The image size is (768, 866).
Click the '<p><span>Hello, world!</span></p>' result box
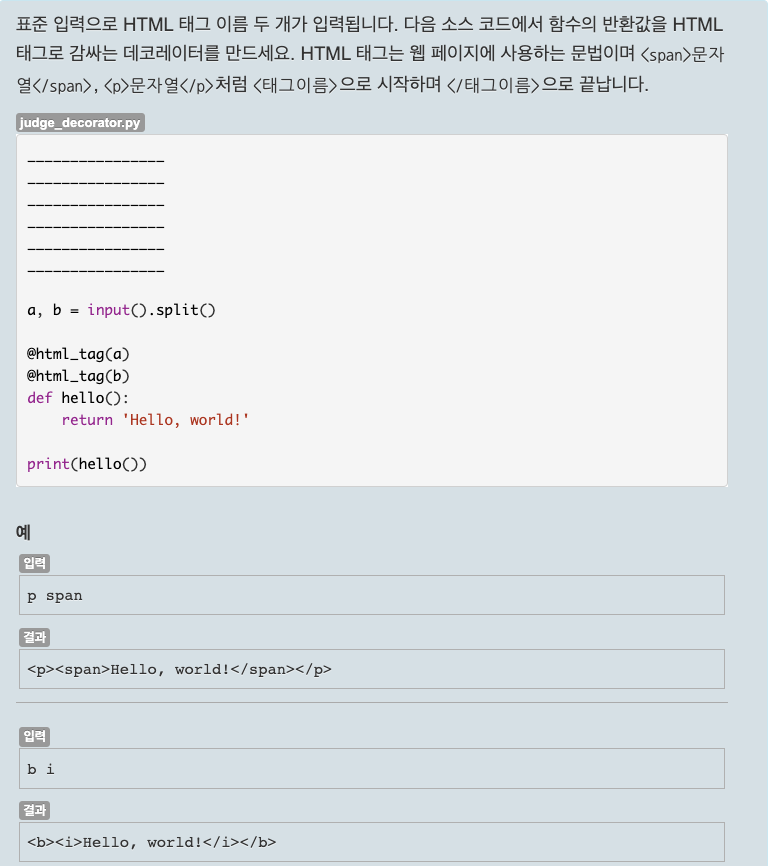[372, 669]
